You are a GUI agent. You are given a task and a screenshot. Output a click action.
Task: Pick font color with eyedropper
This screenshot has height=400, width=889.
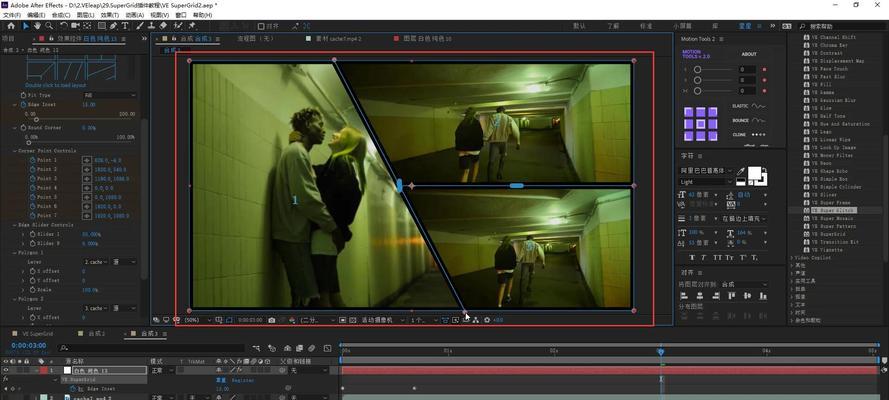(740, 171)
